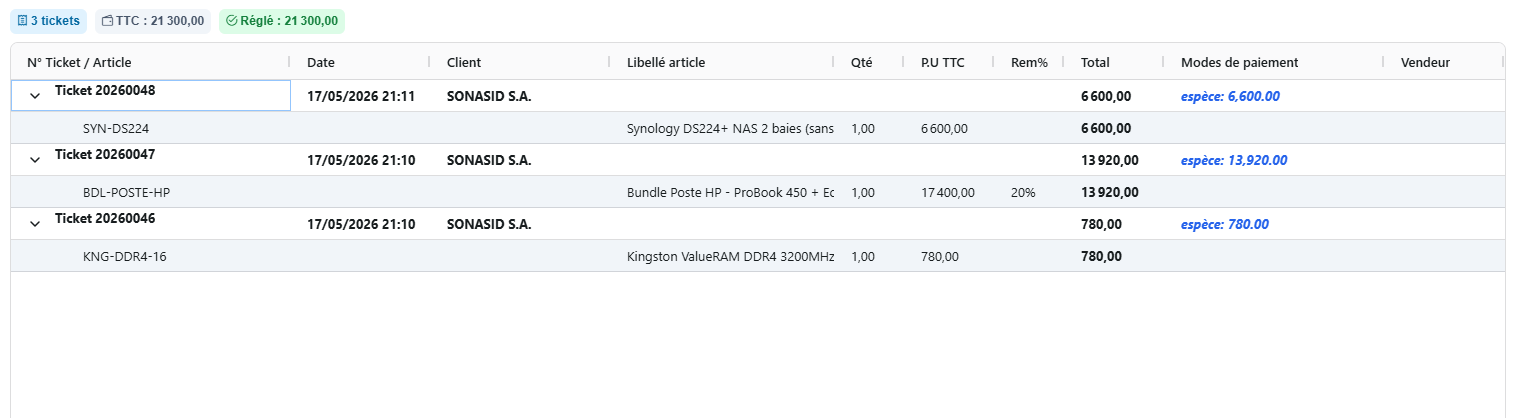
Task: Click total 780,00 in KNG-DDR4-16 row
Action: [1101, 256]
